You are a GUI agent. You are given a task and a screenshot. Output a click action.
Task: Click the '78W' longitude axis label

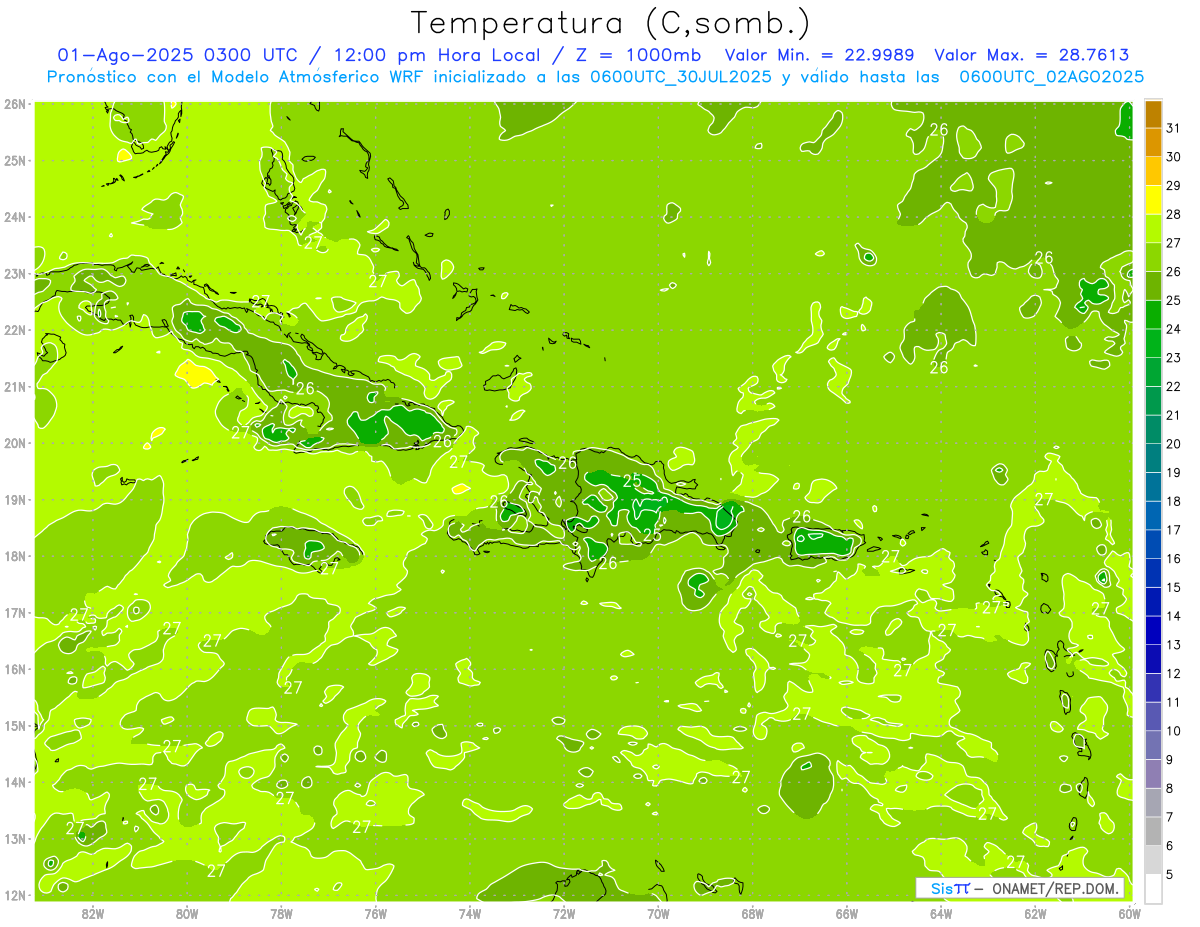[x=281, y=913]
